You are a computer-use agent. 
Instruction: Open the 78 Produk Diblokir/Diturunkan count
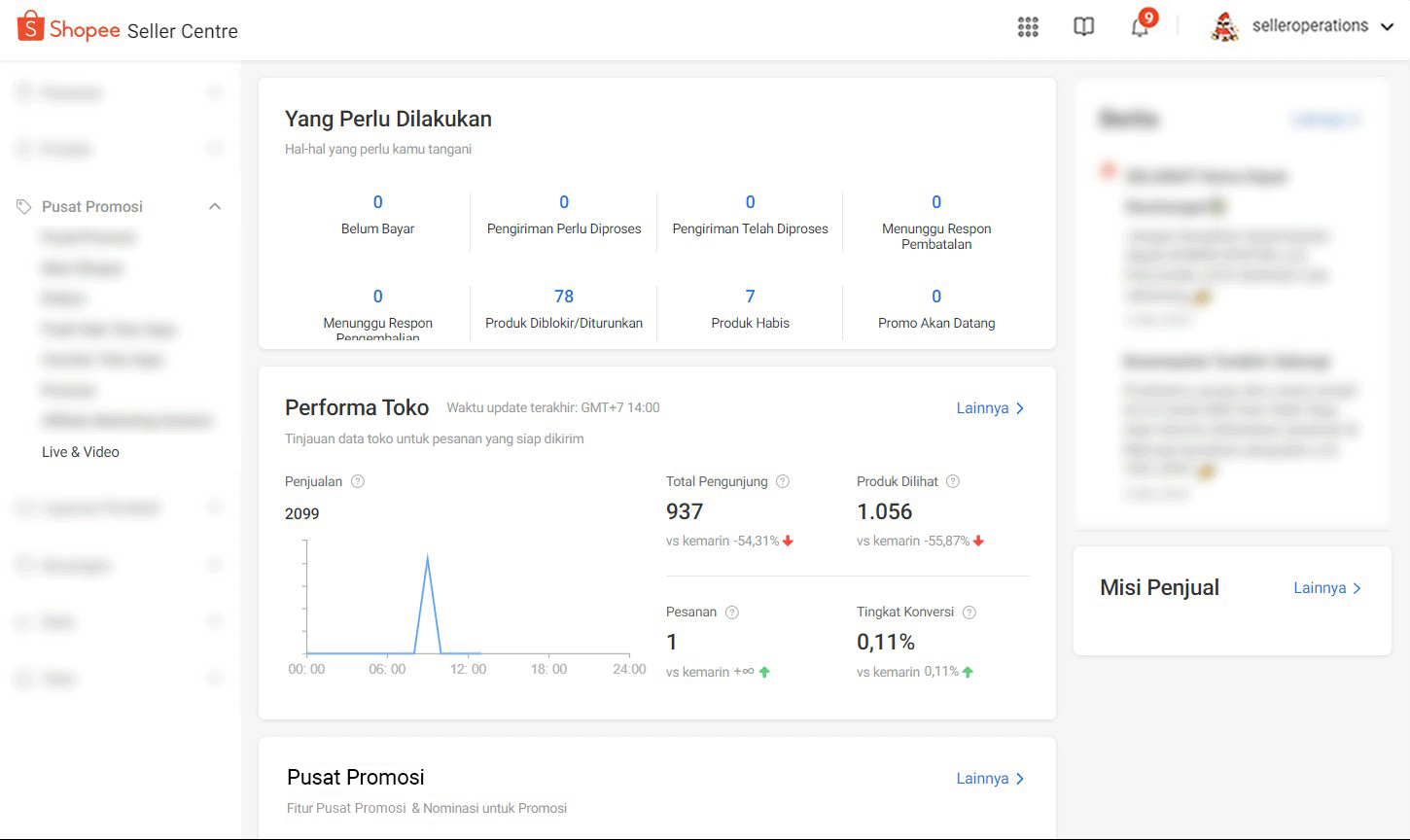click(564, 297)
